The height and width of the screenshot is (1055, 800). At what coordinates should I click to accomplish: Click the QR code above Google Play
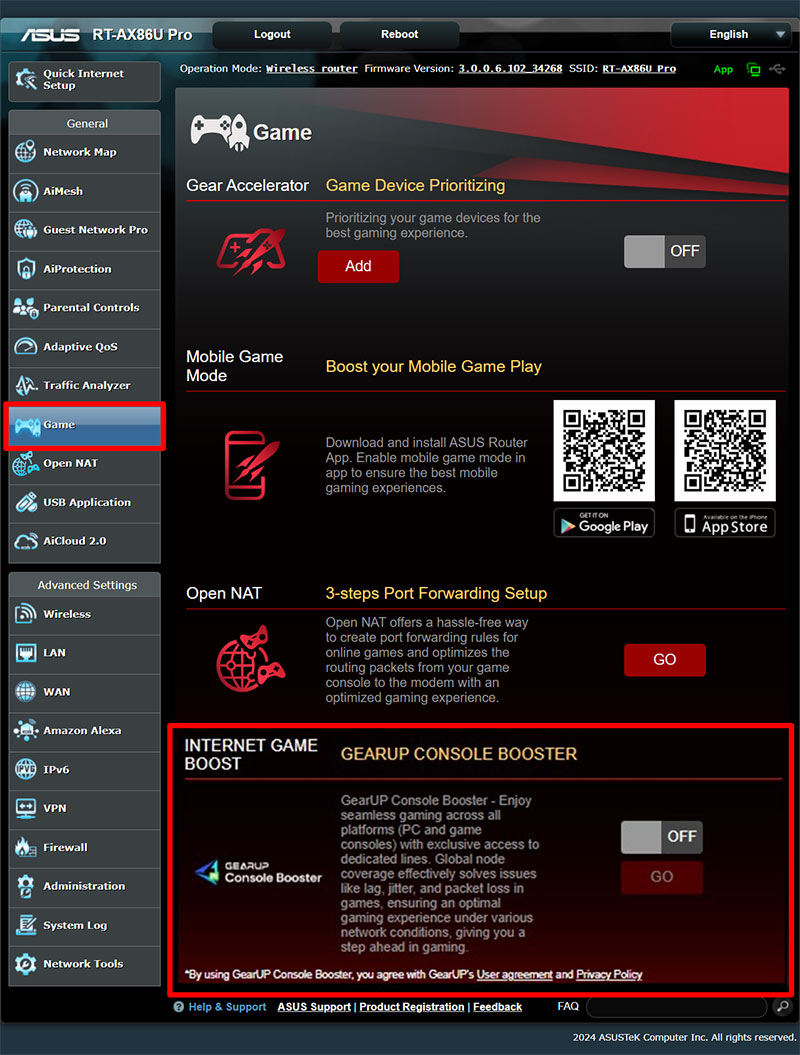[604, 451]
